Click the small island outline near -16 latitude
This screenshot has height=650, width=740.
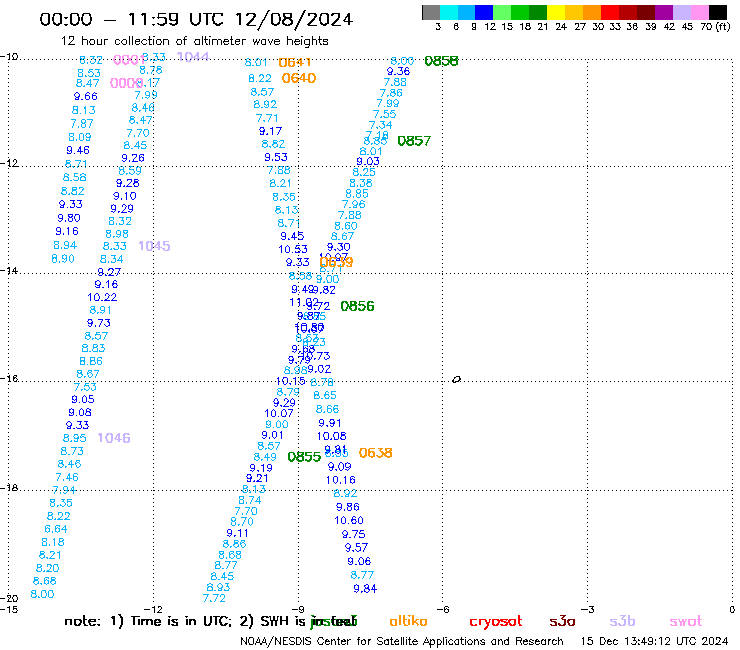point(456,380)
